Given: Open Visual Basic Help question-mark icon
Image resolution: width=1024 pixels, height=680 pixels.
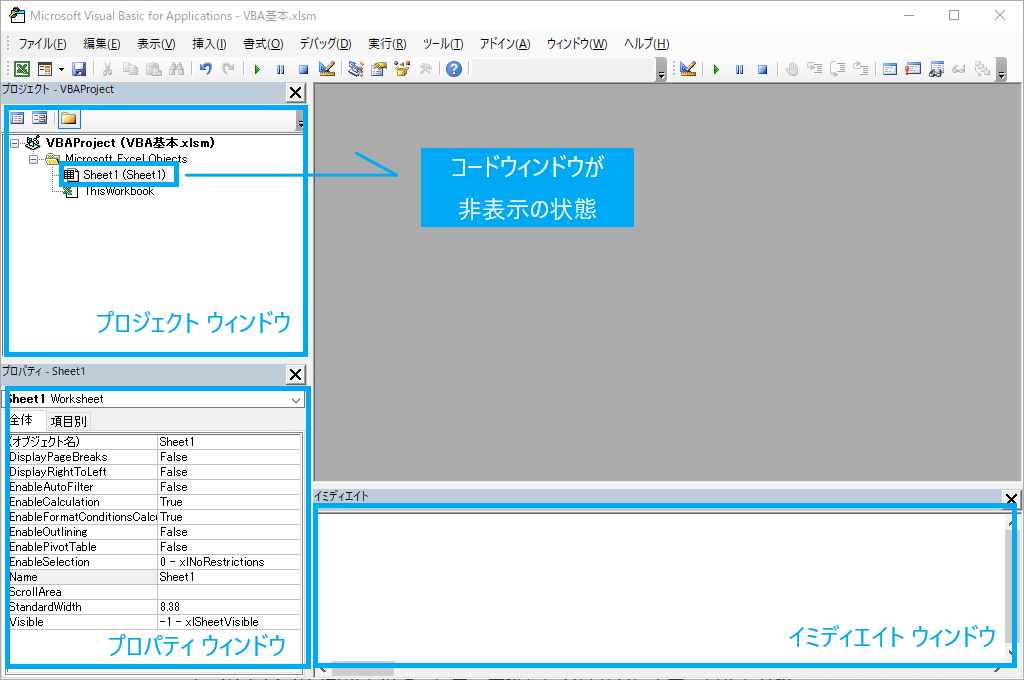Looking at the screenshot, I should tap(454, 69).
